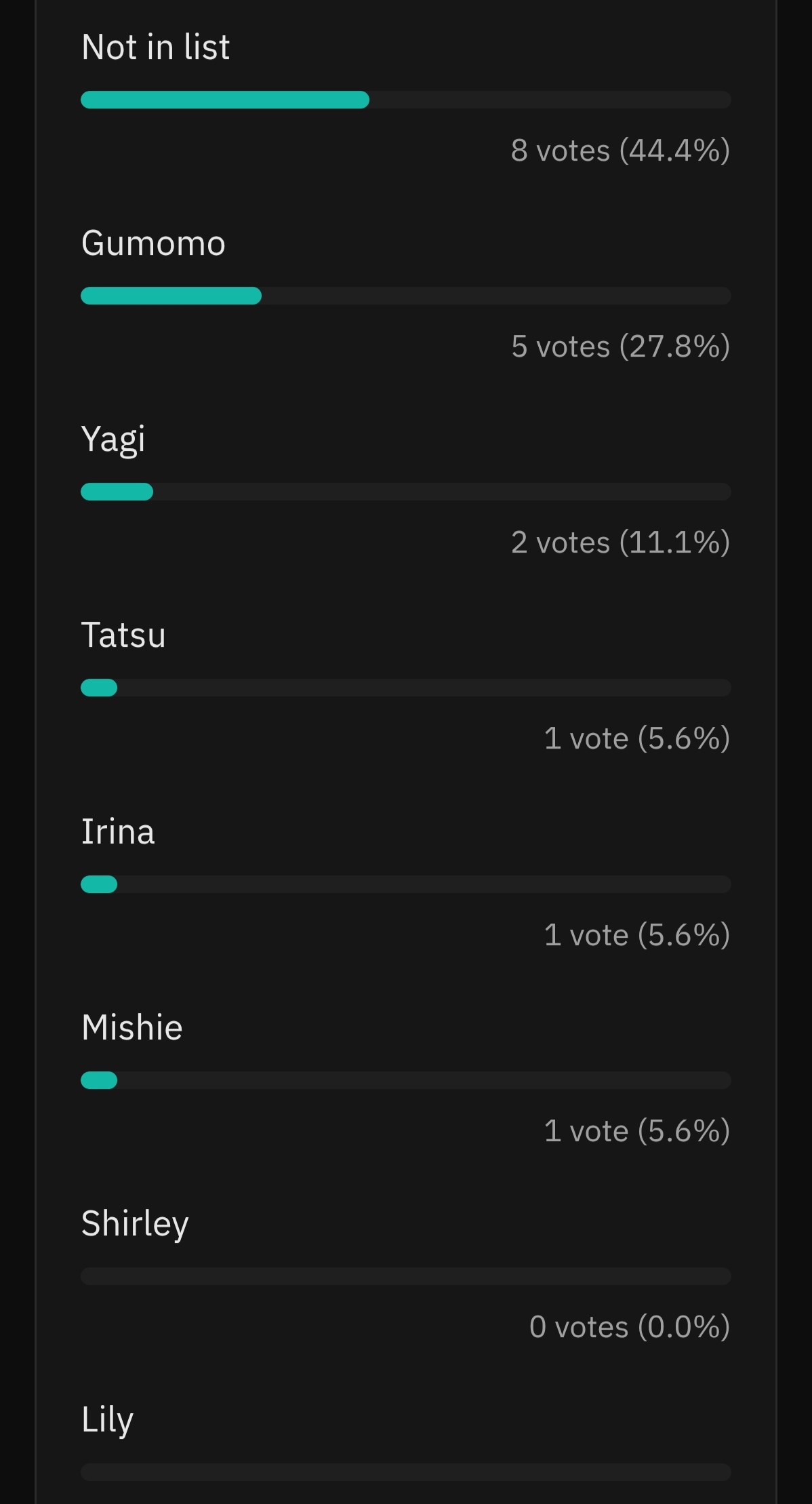This screenshot has height=1504, width=812.
Task: Choose the Yagi poll option
Action: pos(113,440)
